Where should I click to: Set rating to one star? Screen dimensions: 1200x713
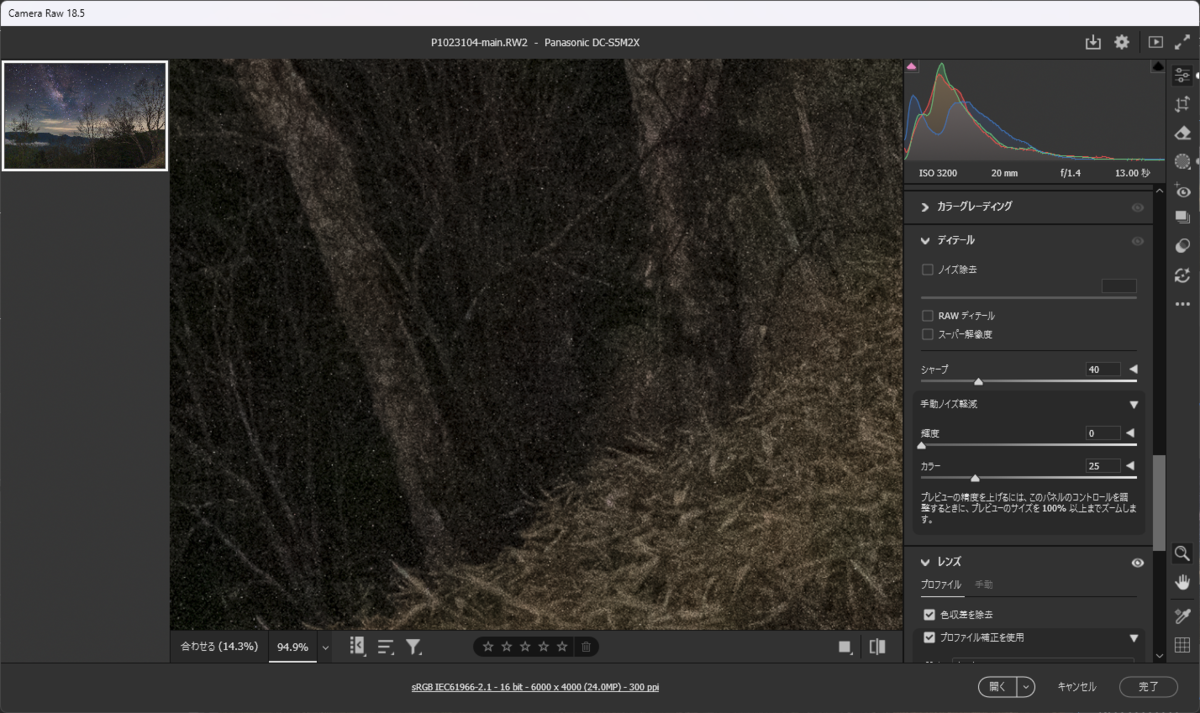(x=488, y=647)
